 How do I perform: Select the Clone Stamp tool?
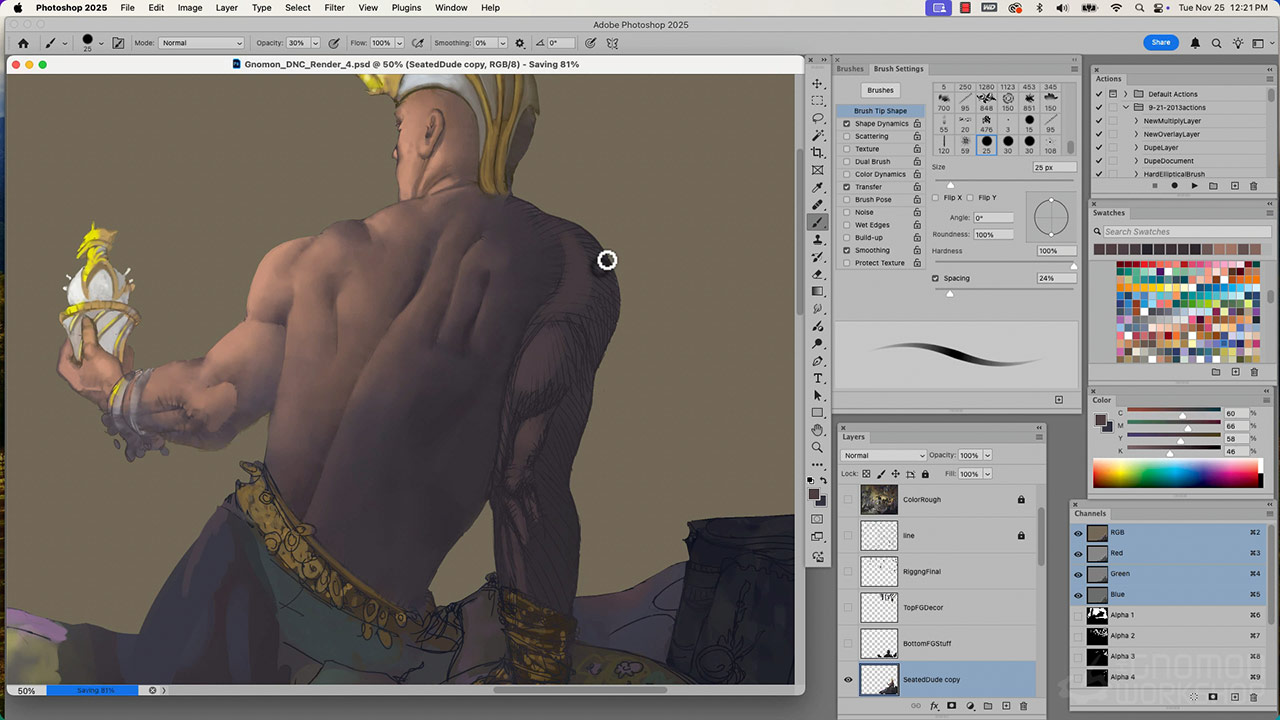818,240
